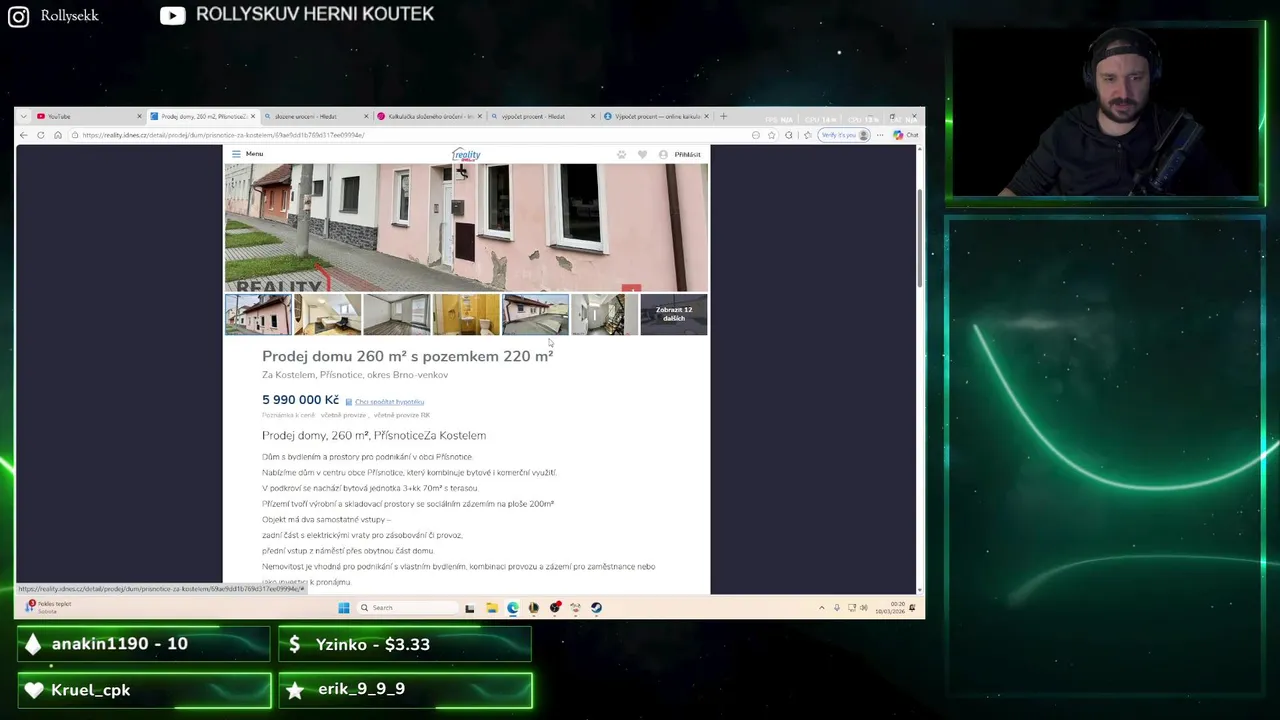Go back using the browser back arrow
This screenshot has width=1280, height=720.
click(24, 135)
